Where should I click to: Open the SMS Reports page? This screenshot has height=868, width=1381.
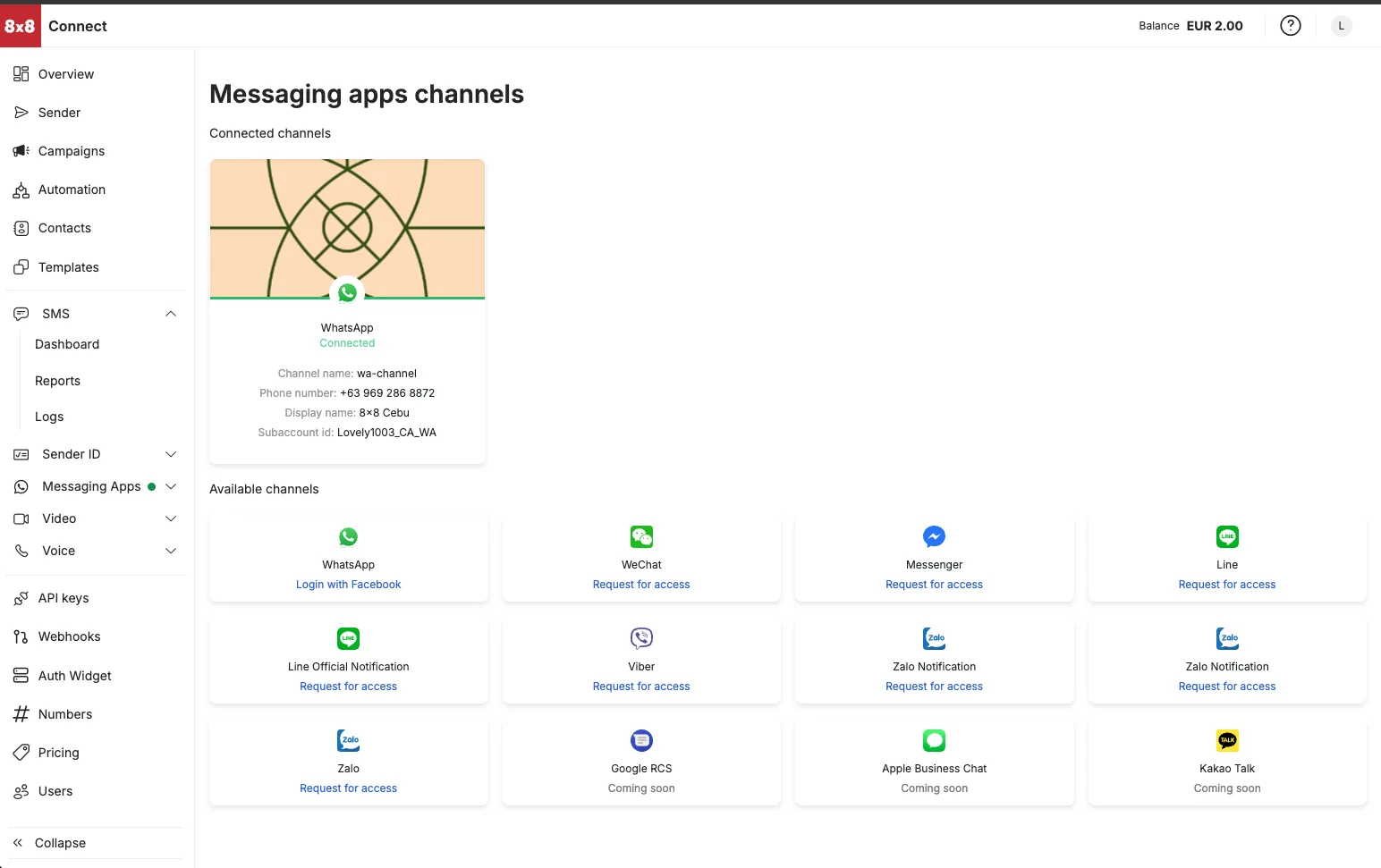(x=57, y=381)
